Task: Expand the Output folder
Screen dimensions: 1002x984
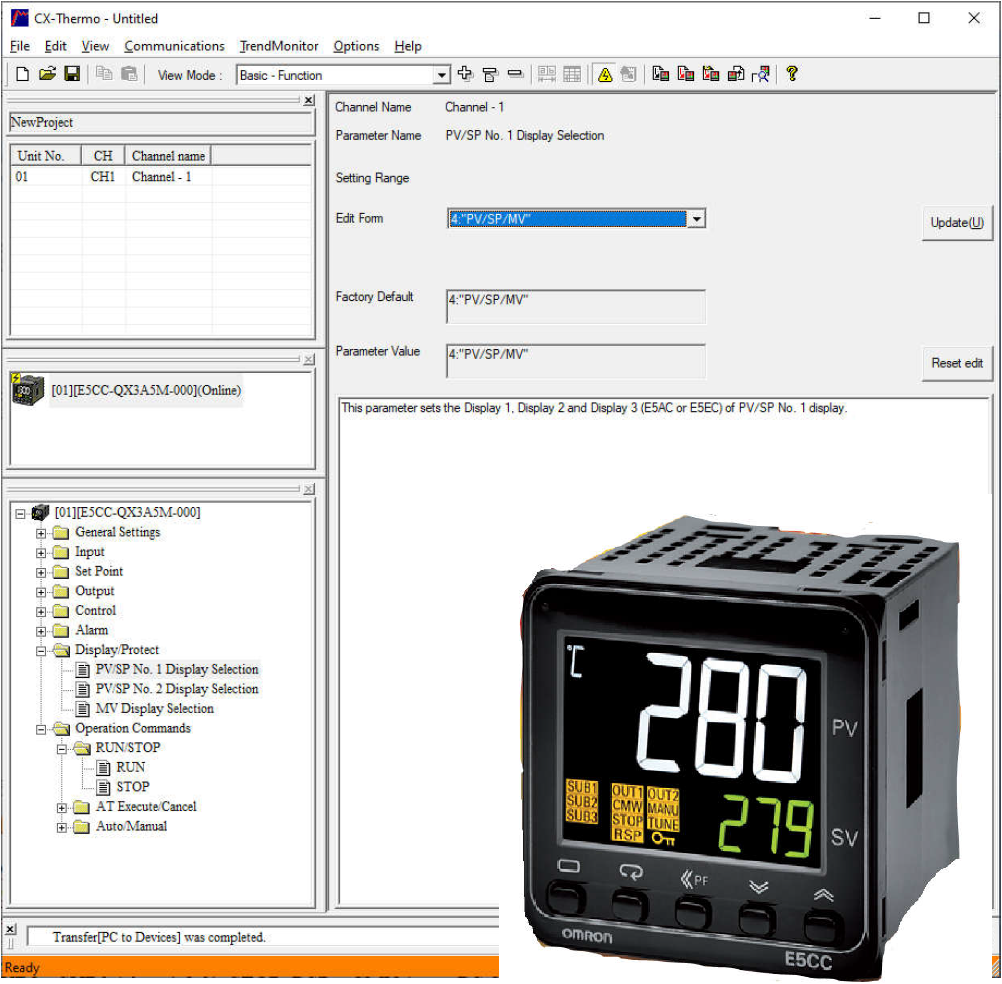Action: coord(41,592)
